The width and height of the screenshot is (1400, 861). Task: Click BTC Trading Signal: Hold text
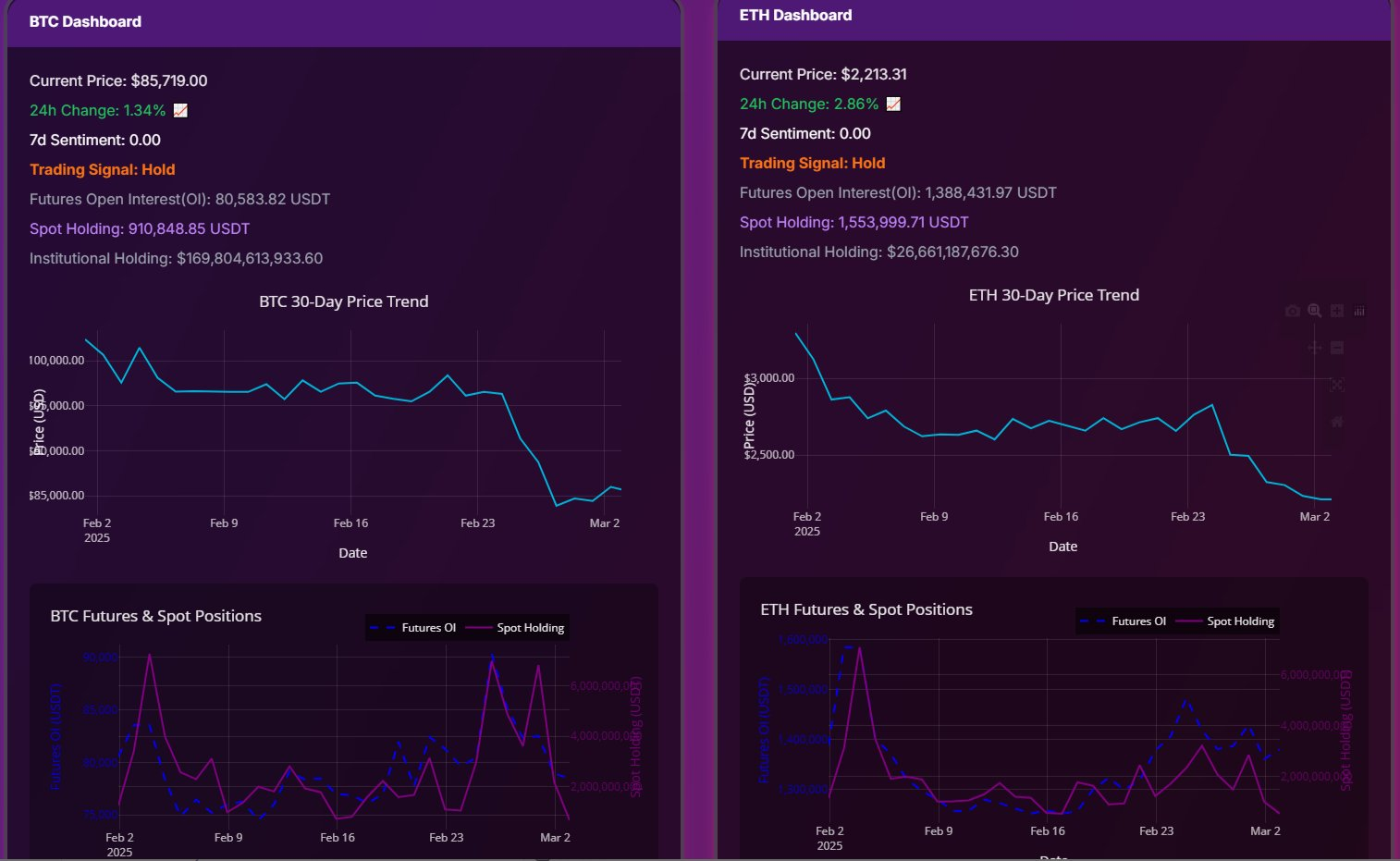103,170
